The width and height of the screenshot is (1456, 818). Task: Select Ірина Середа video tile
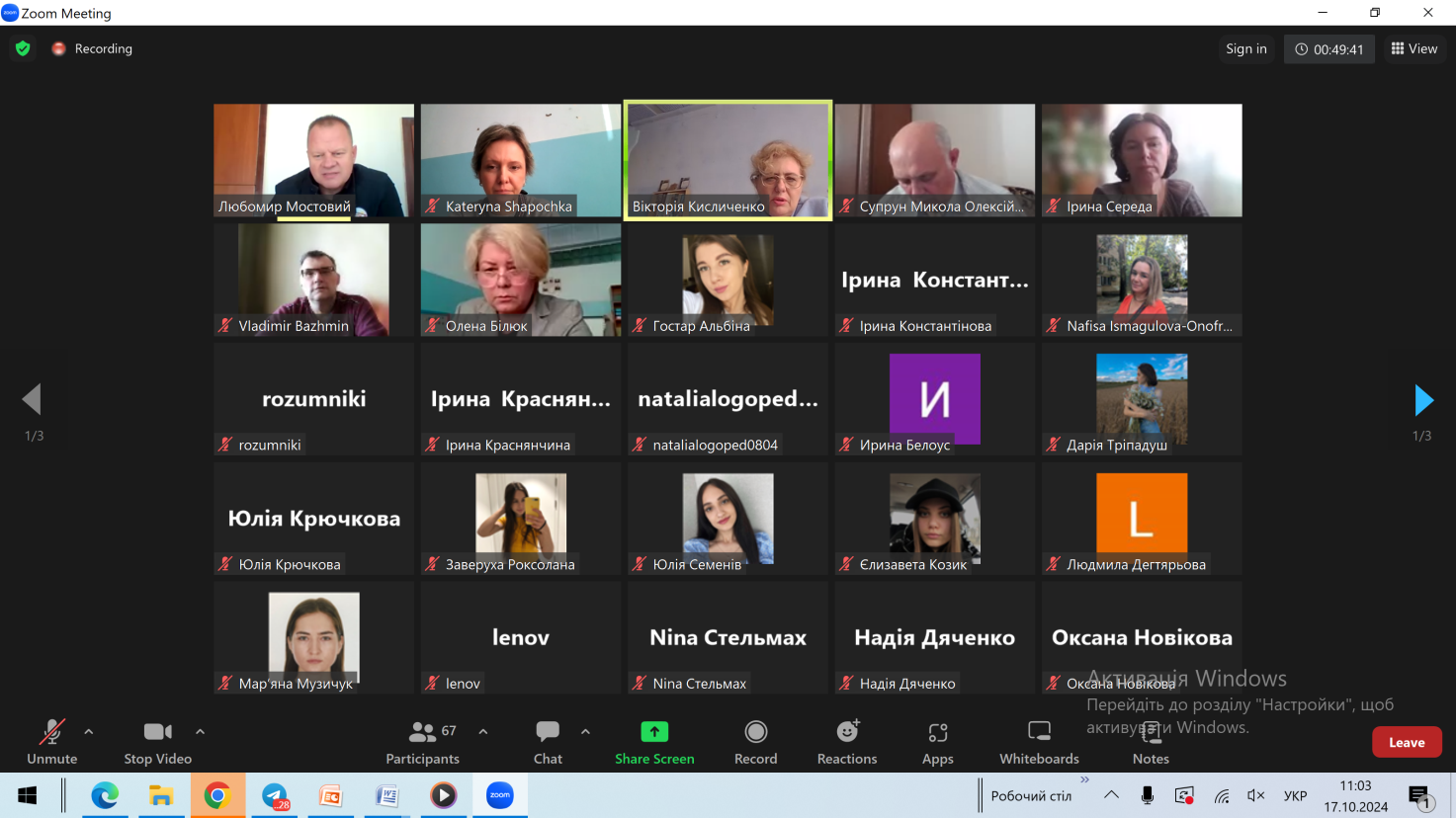point(1142,160)
